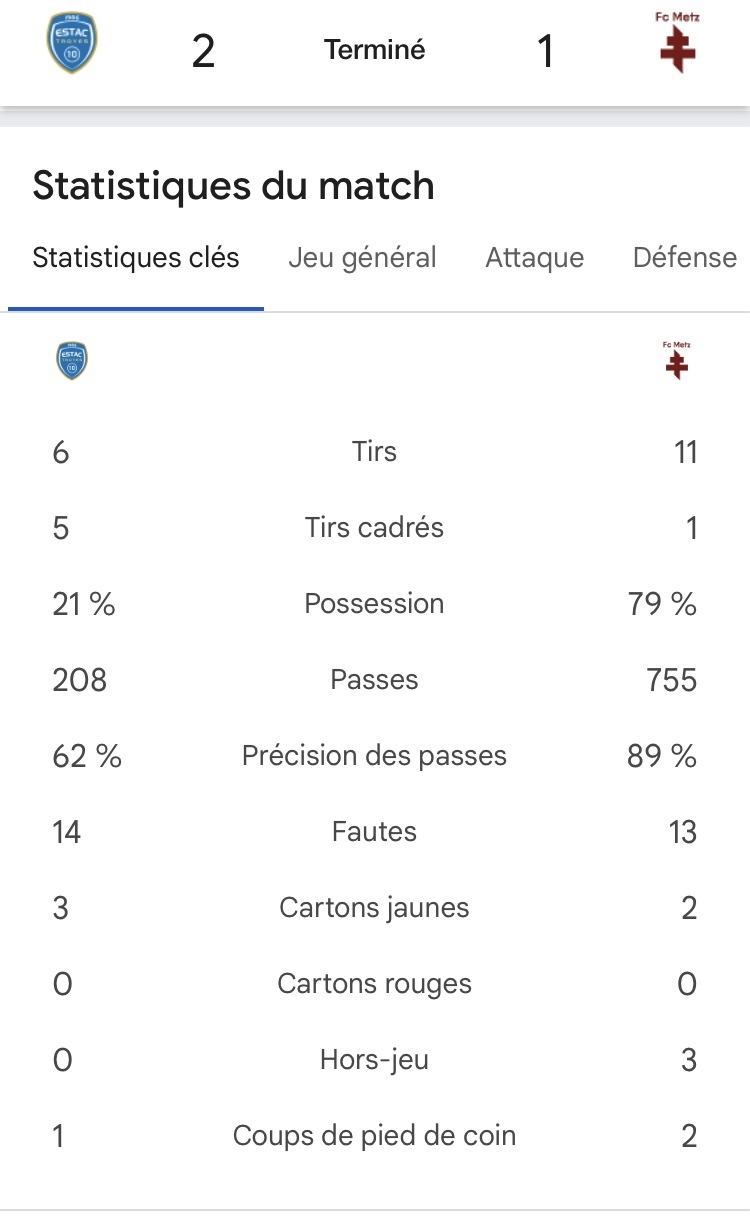The width and height of the screenshot is (750, 1217).
Task: Switch to the Jeu général tab
Action: (x=363, y=258)
